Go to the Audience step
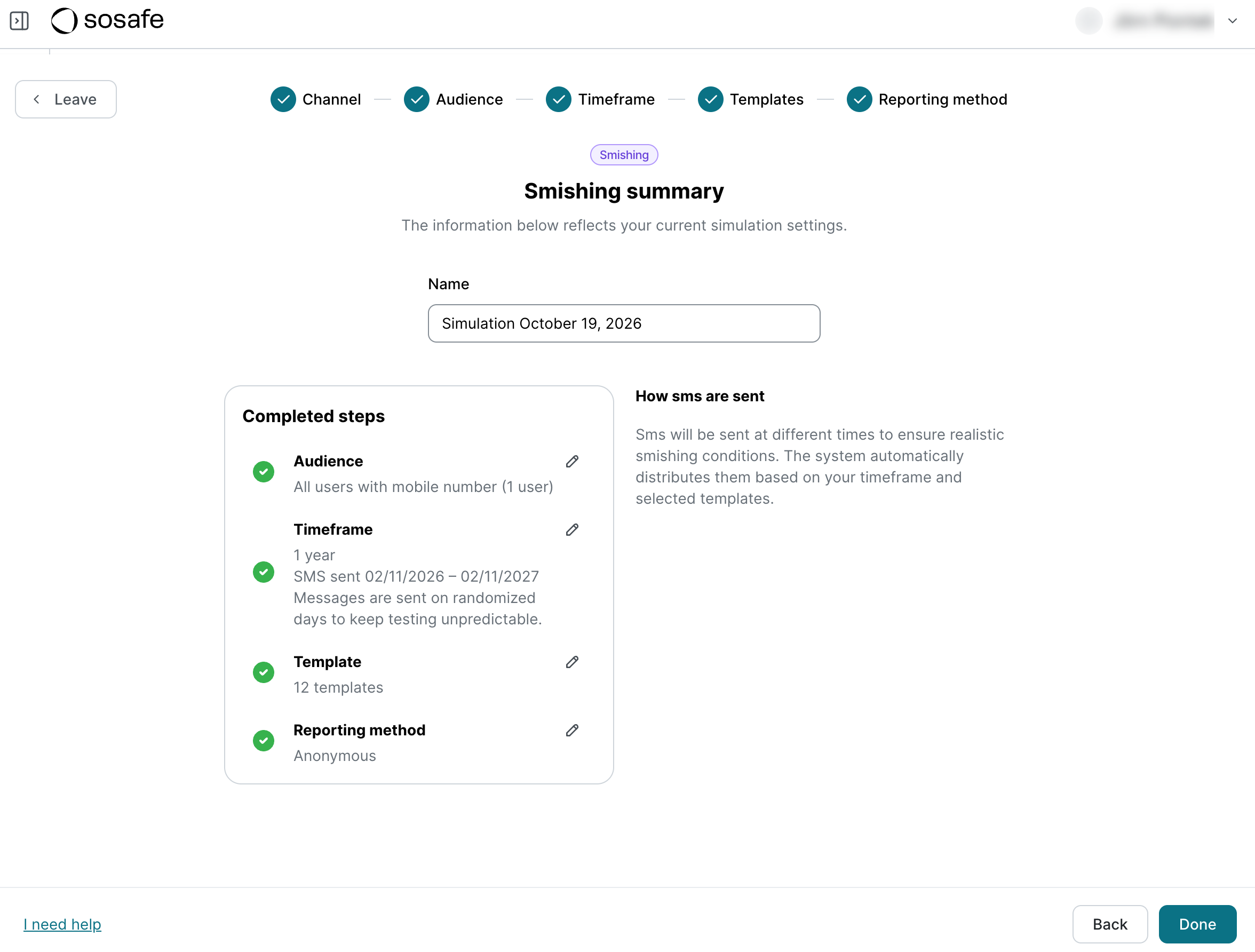This screenshot has height=952, width=1255. pos(454,99)
